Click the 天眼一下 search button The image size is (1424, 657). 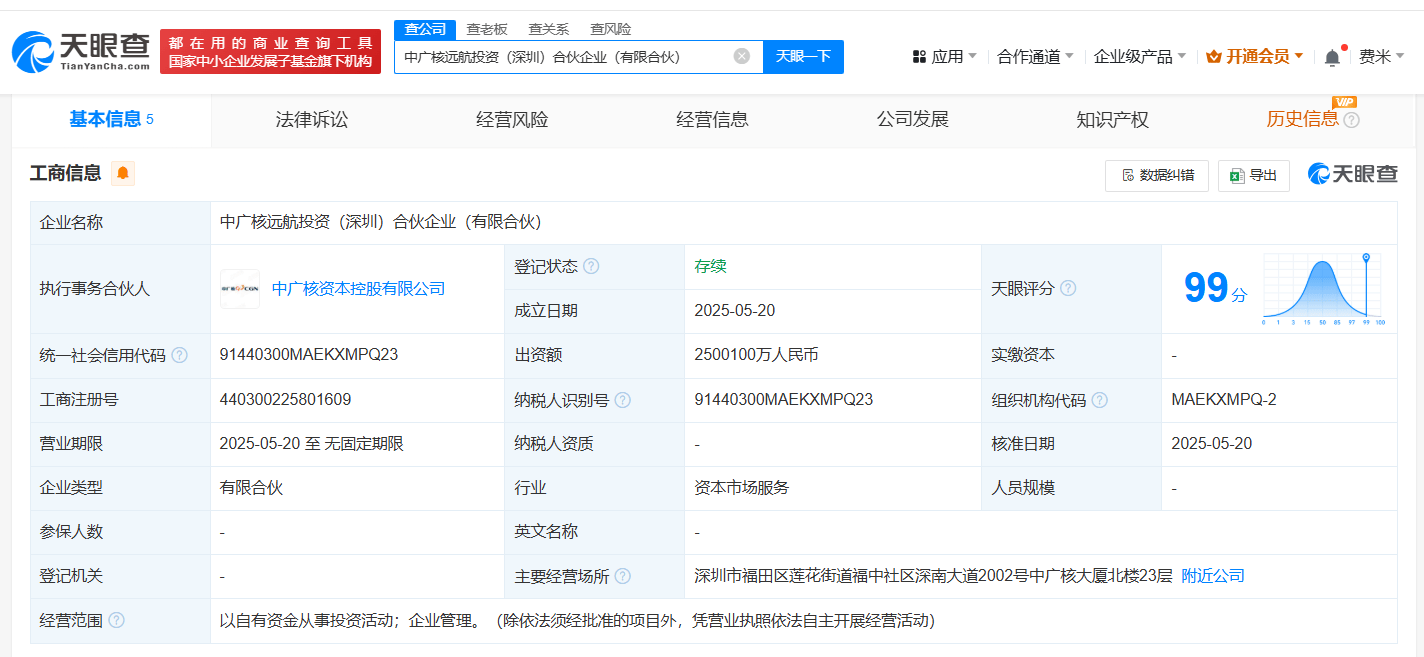pos(803,56)
